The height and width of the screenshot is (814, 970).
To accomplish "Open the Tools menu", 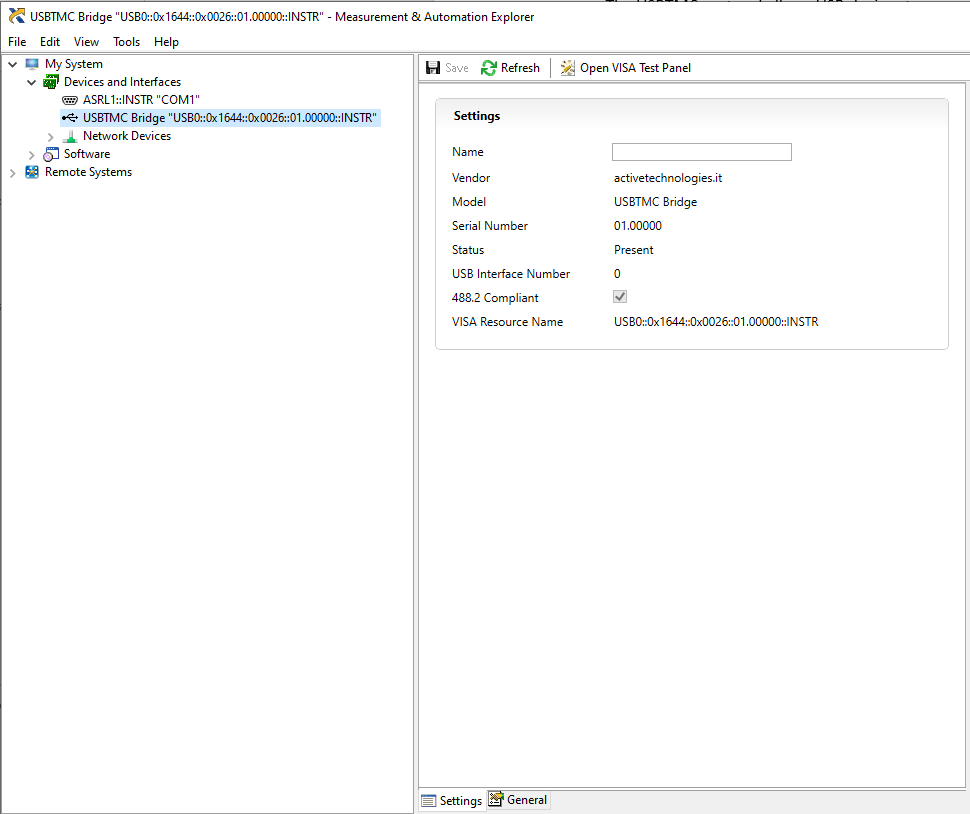I will (127, 41).
